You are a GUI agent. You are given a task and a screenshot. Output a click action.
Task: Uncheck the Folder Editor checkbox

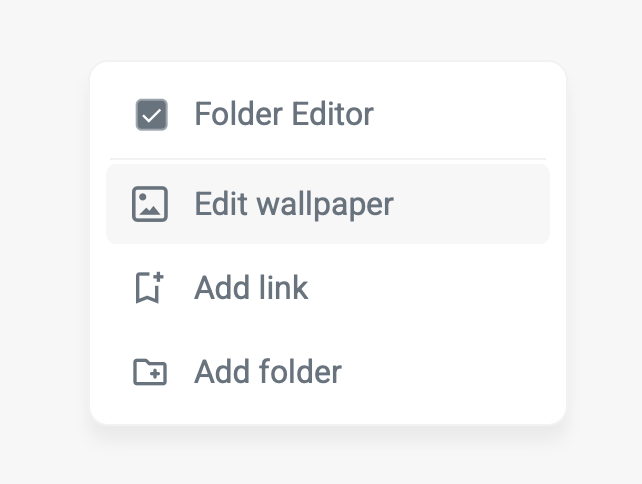click(151, 115)
